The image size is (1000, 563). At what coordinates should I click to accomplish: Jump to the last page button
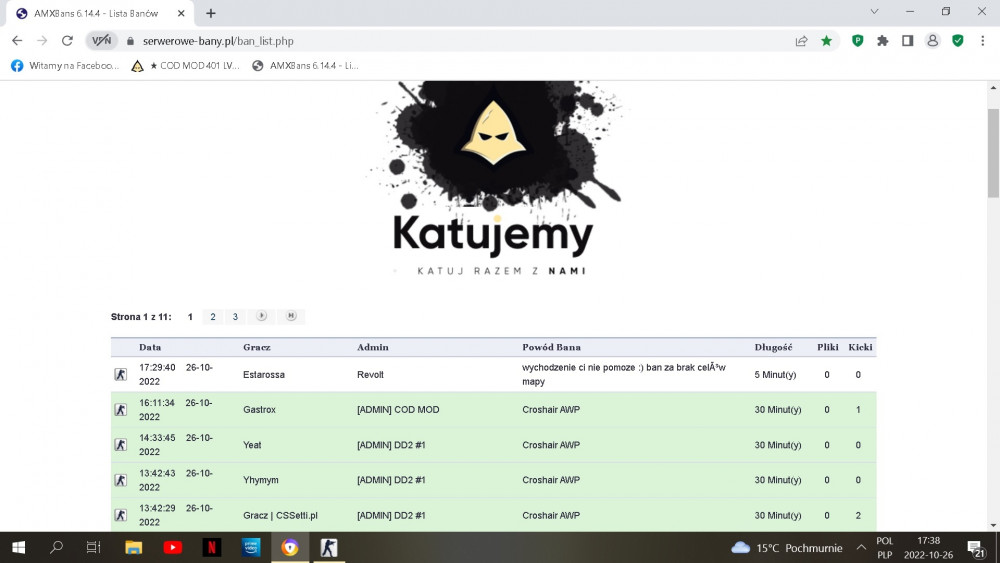click(x=291, y=316)
